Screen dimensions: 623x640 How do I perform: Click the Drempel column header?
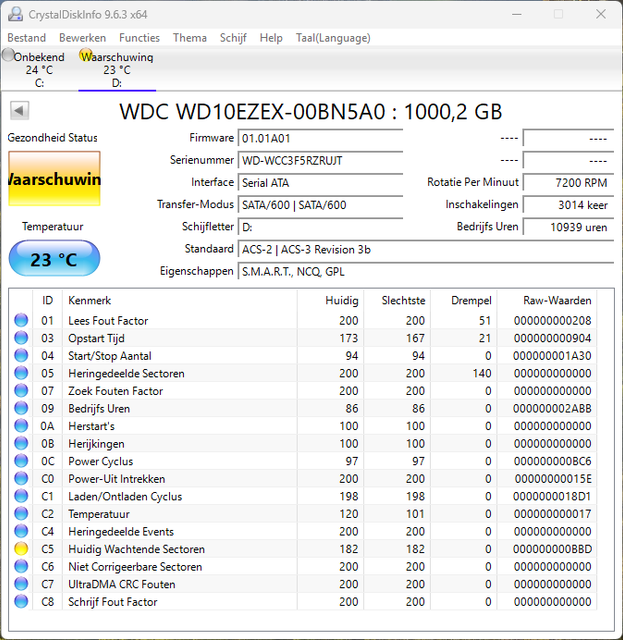point(463,300)
